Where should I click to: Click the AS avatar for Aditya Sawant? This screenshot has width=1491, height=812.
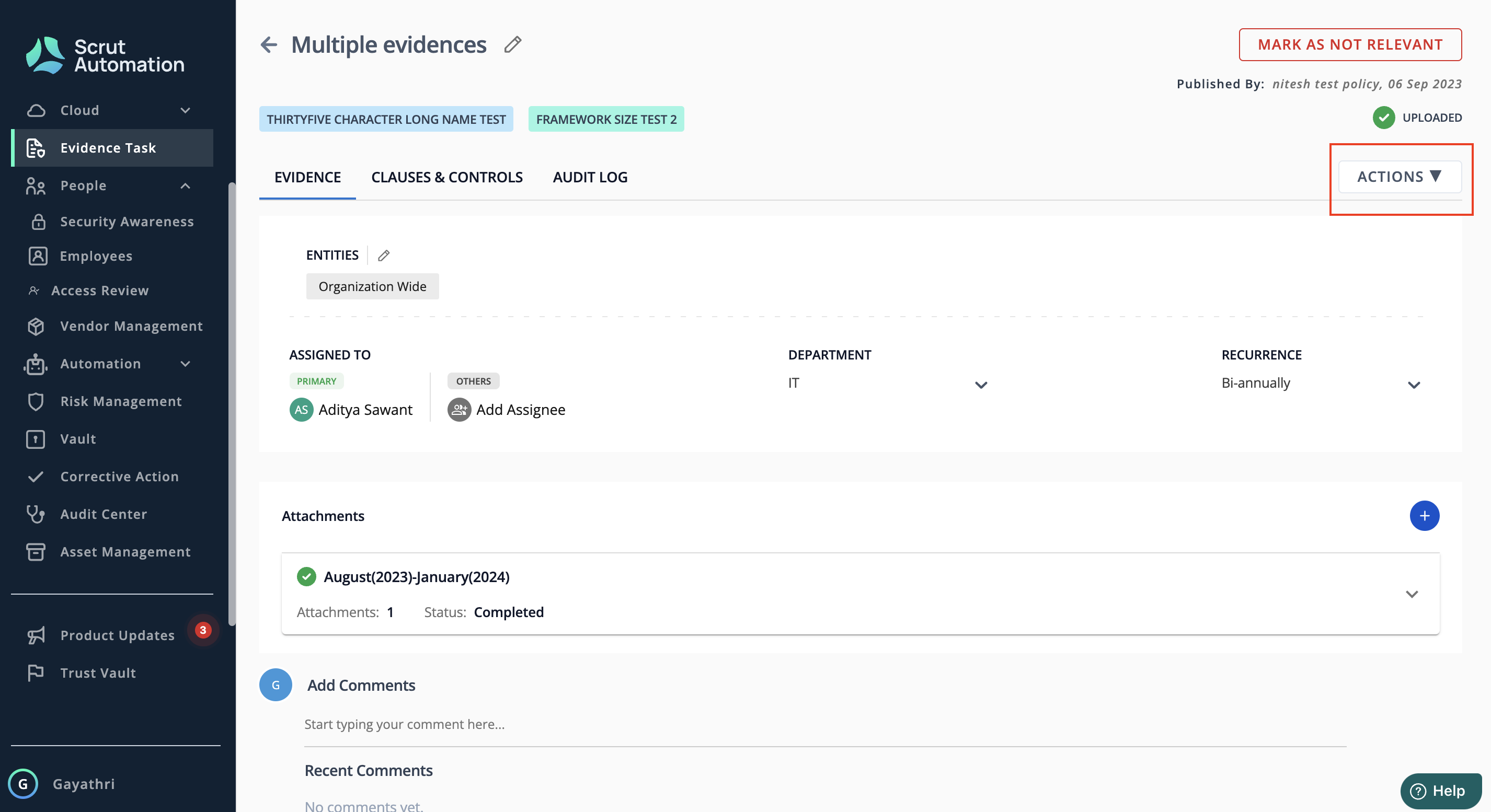point(301,410)
